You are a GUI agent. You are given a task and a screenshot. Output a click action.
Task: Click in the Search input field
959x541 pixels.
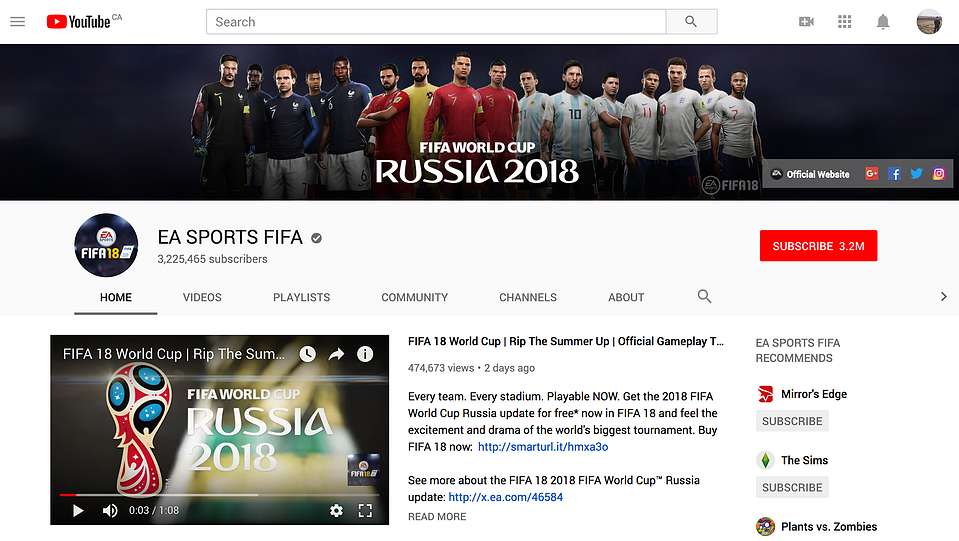pyautogui.click(x=436, y=22)
